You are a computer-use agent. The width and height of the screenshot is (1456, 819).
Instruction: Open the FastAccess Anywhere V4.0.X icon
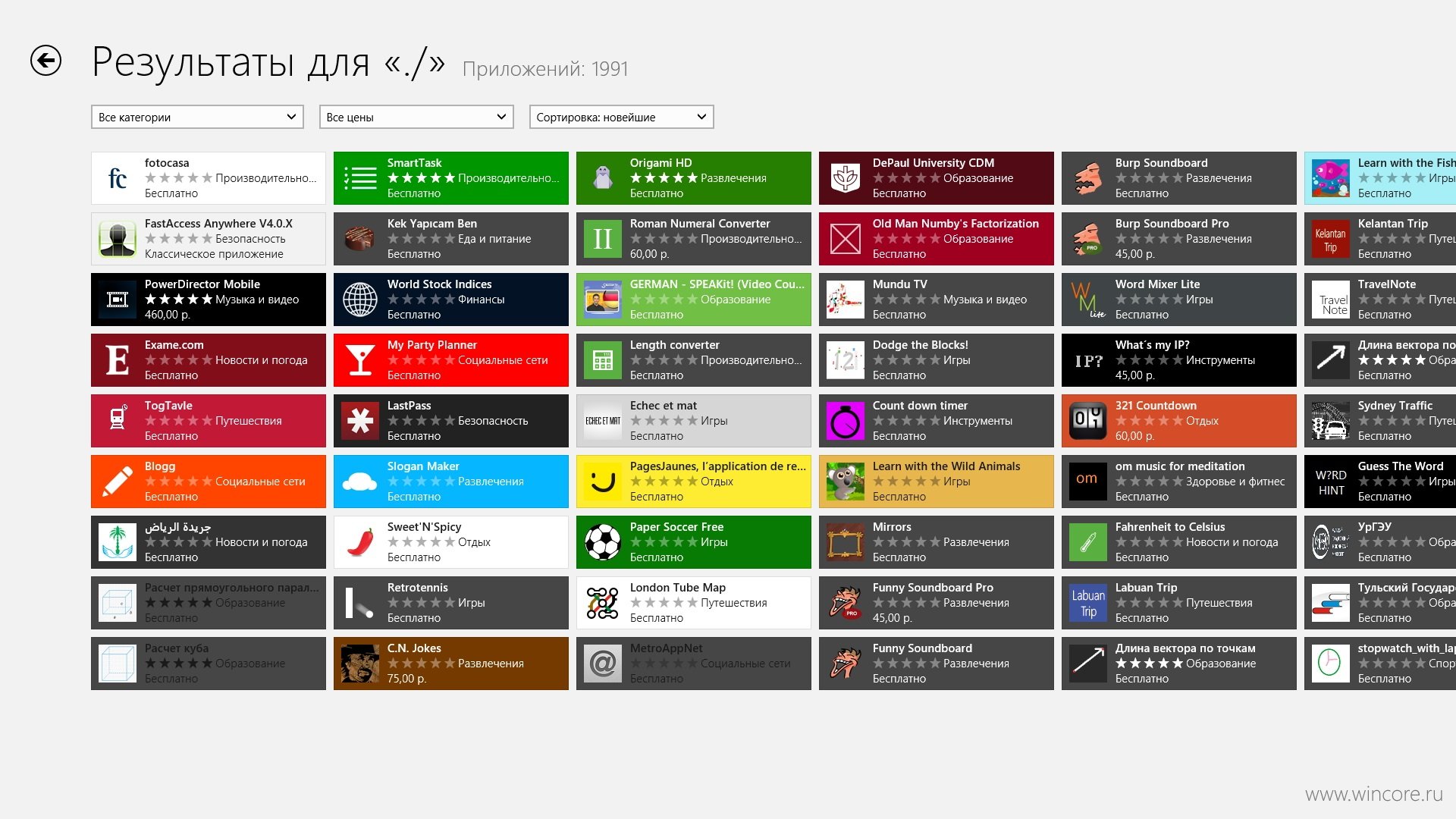(118, 239)
